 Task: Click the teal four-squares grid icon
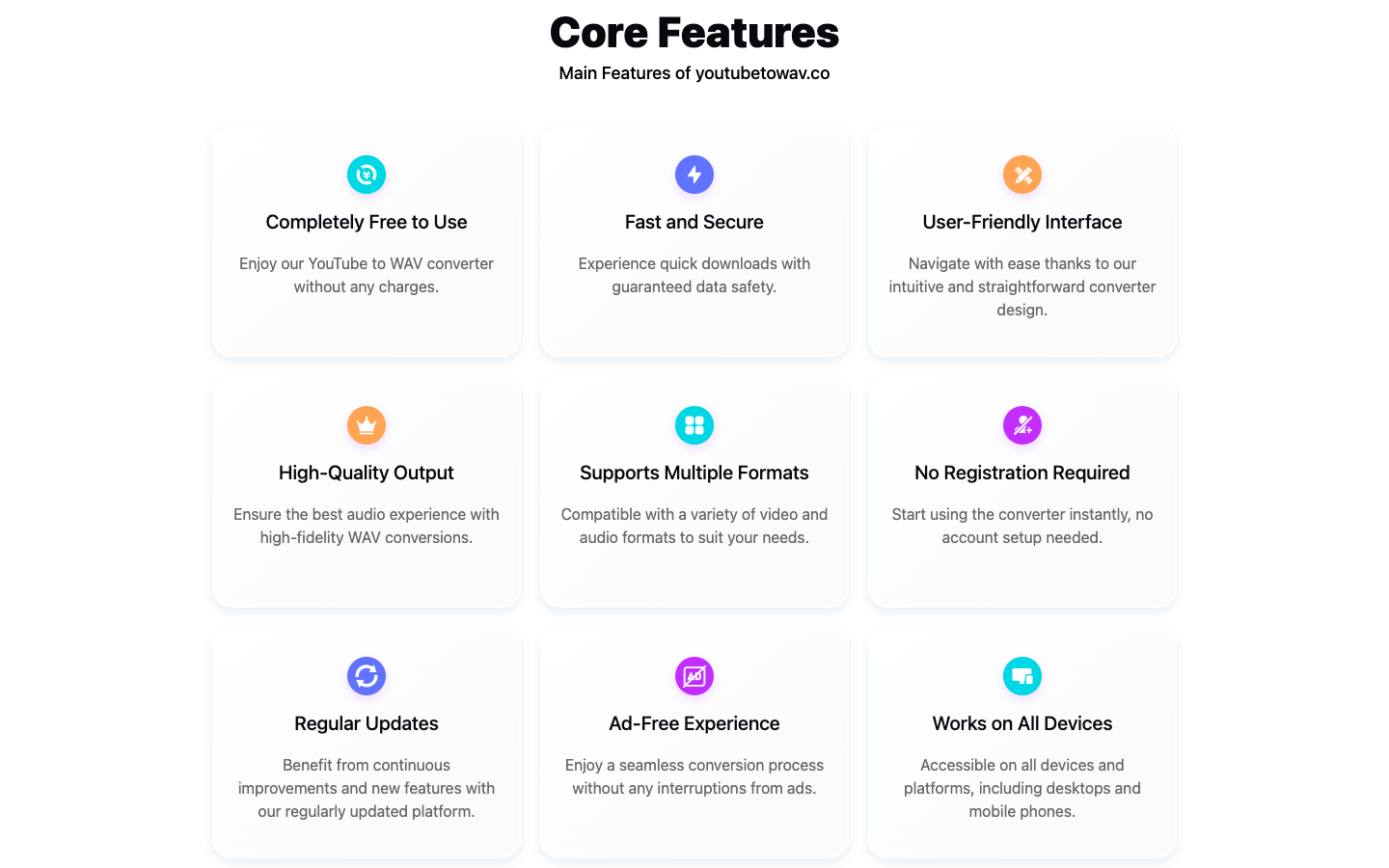pyautogui.click(x=694, y=425)
